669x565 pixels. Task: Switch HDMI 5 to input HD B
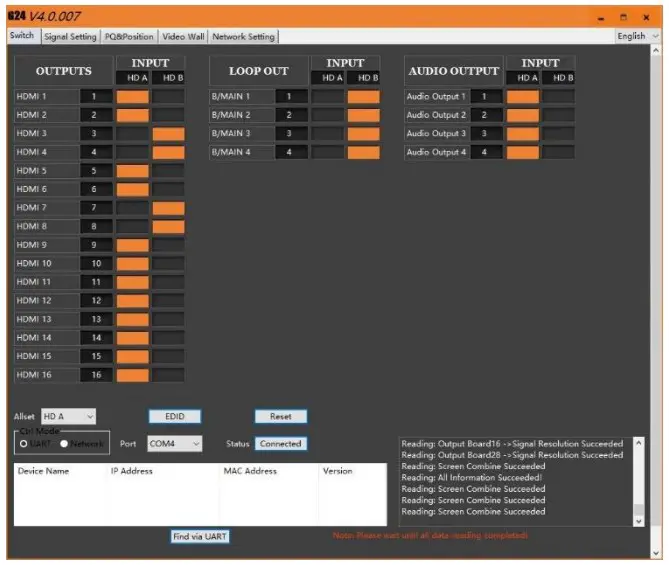(169, 171)
